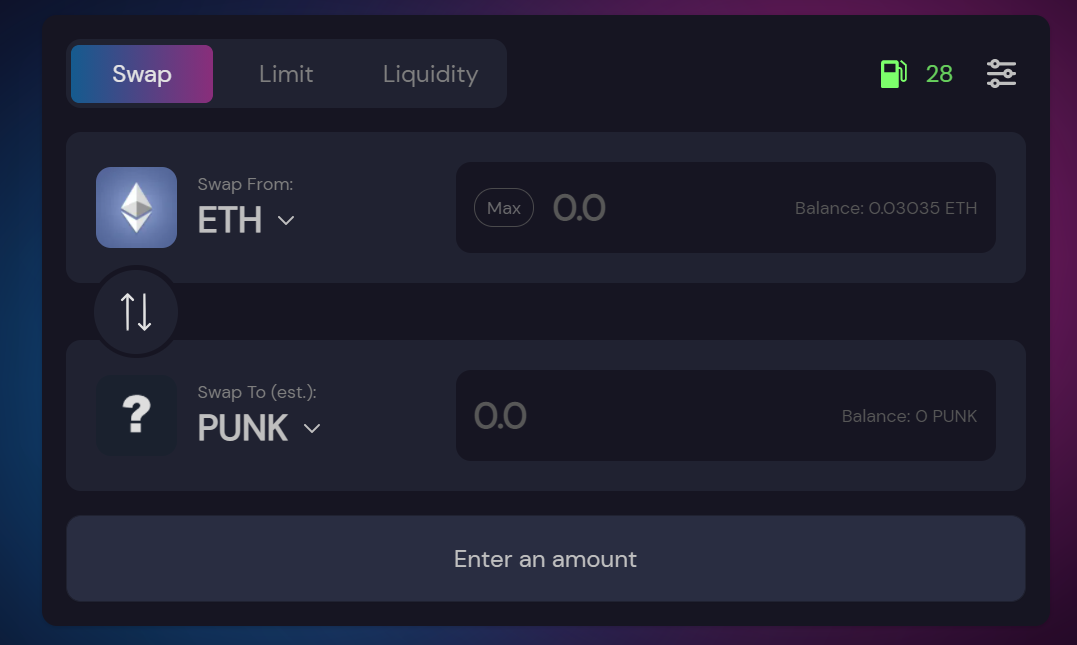This screenshot has height=645, width=1077.
Task: Switch to the Limit tab
Action: (286, 74)
